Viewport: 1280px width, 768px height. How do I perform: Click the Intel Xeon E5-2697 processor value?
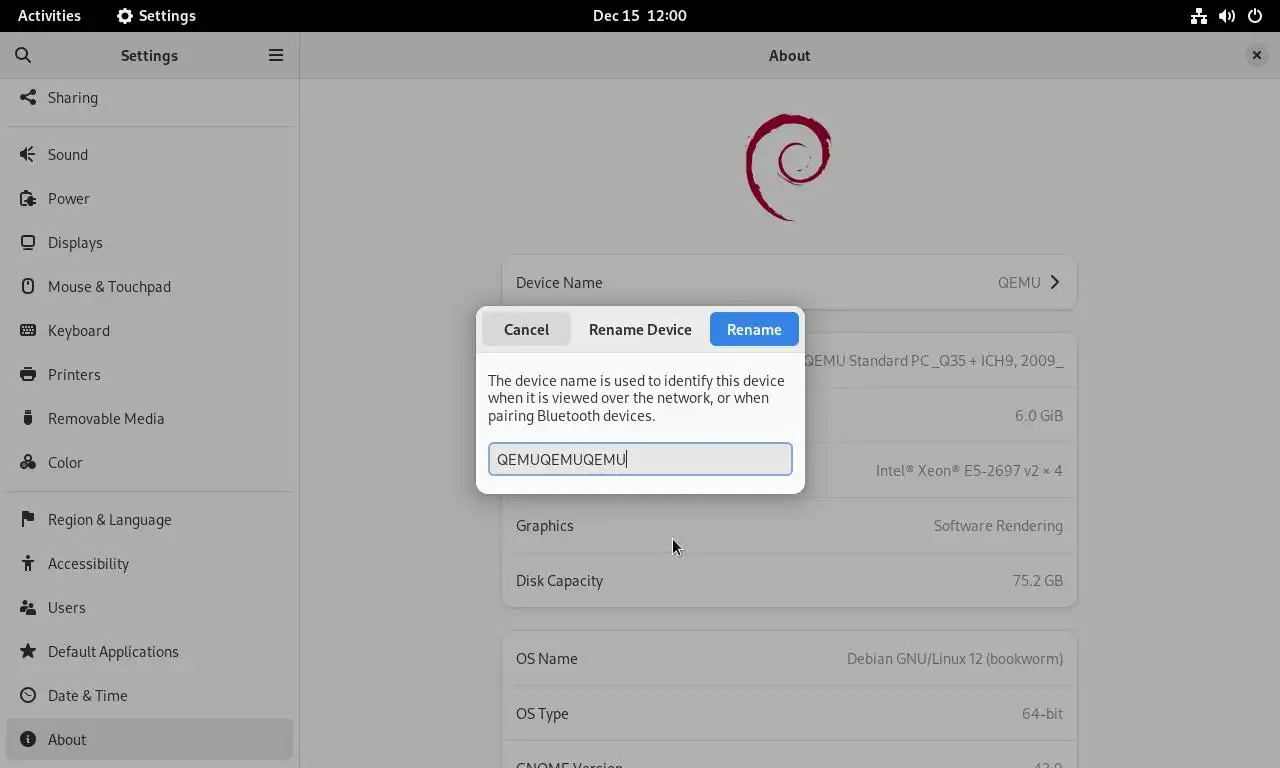[969, 470]
